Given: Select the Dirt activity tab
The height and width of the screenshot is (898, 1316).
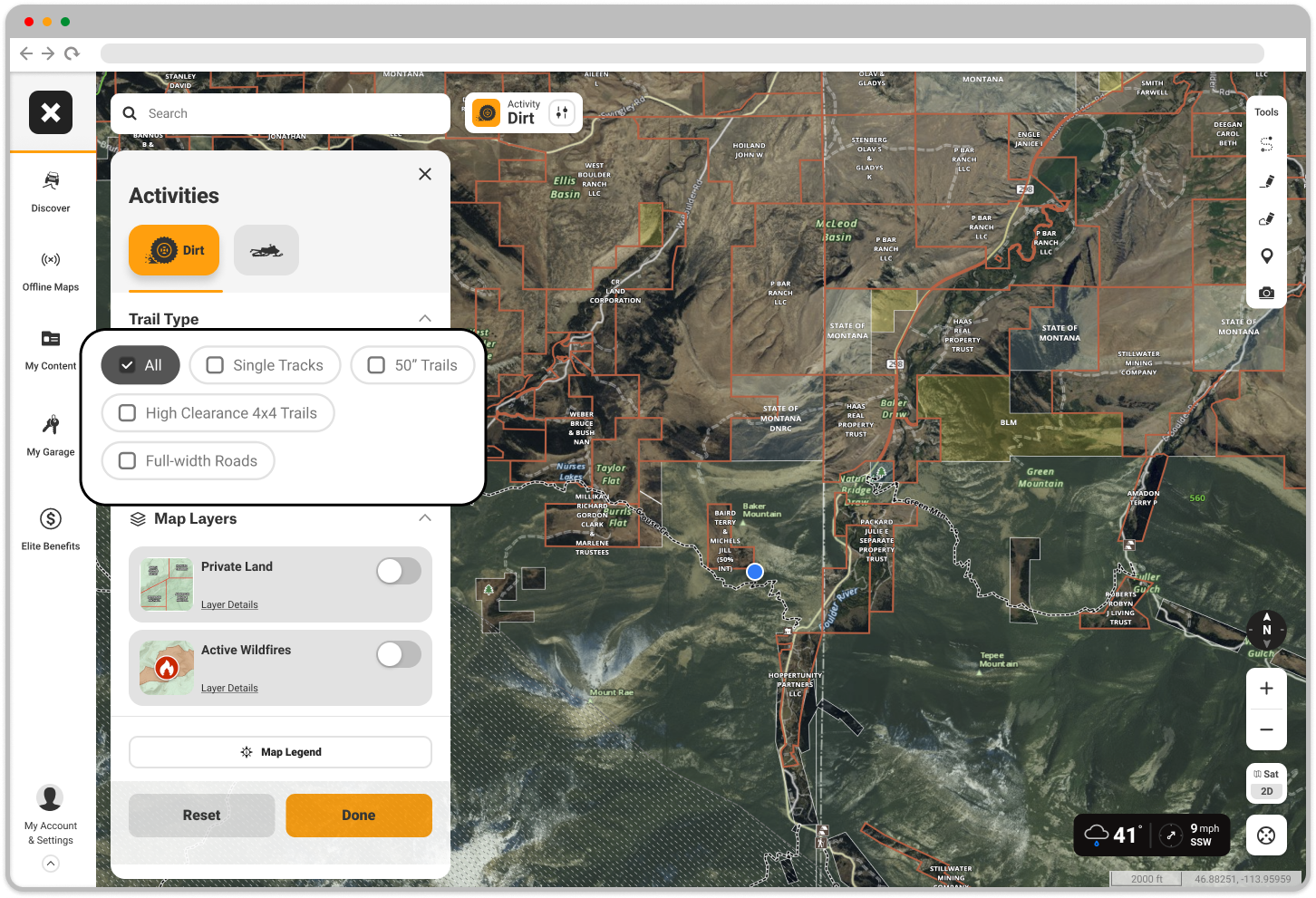Looking at the screenshot, I should click(x=174, y=250).
